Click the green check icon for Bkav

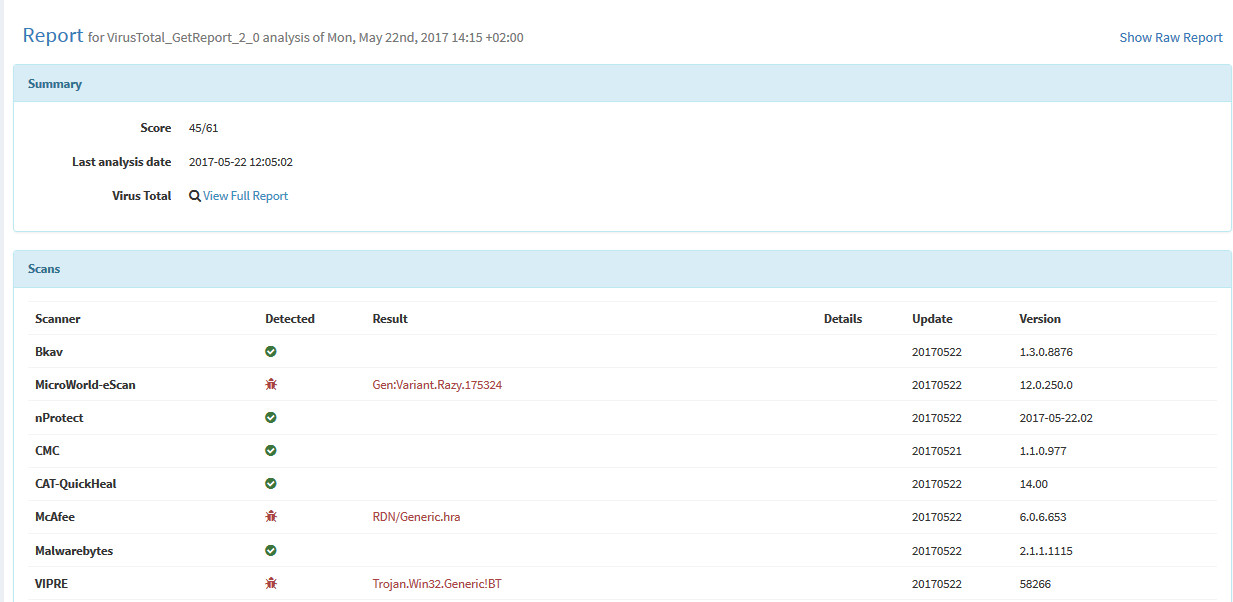tap(271, 352)
